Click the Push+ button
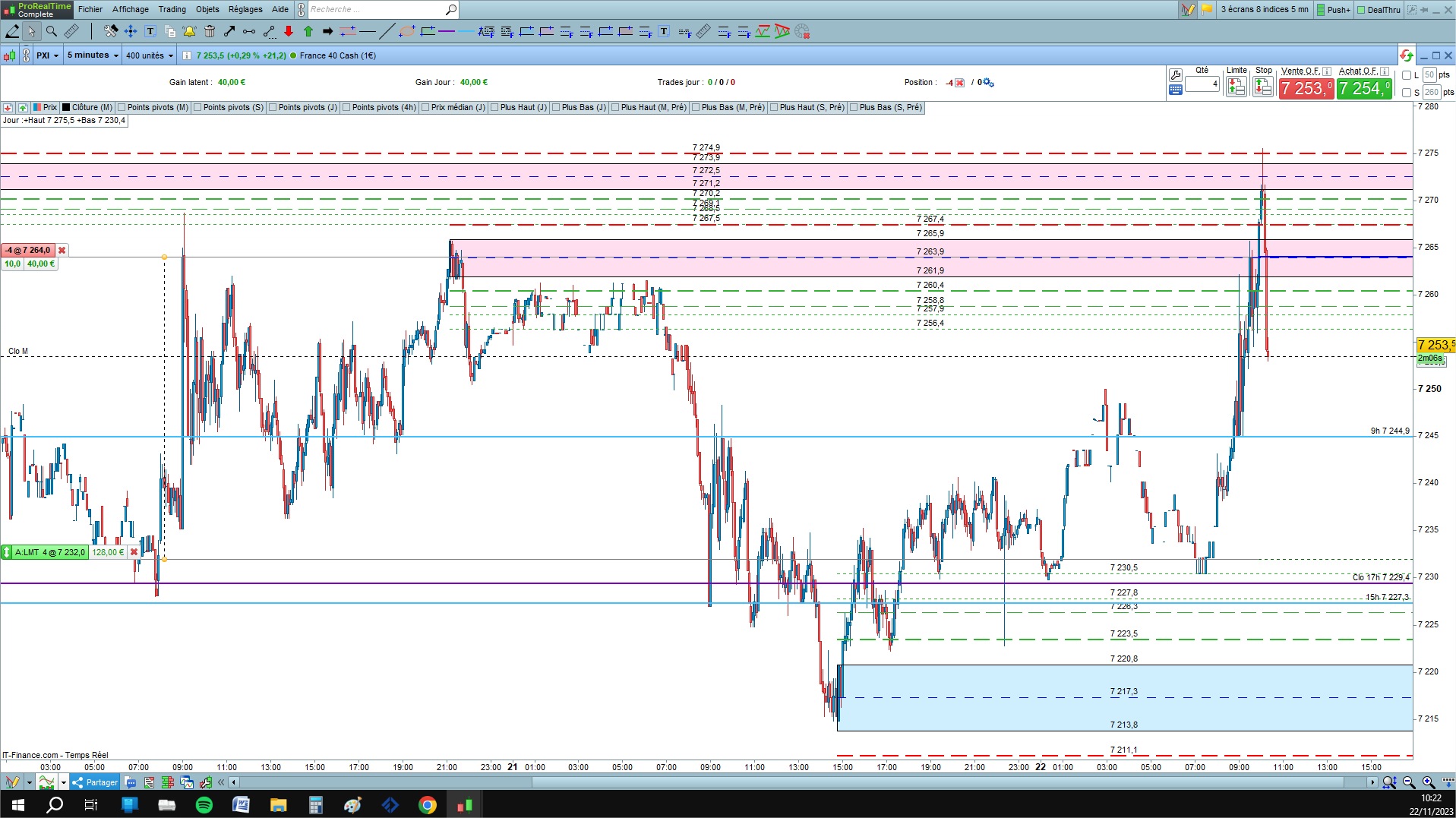This screenshot has height=818, width=1456. coord(1334,10)
